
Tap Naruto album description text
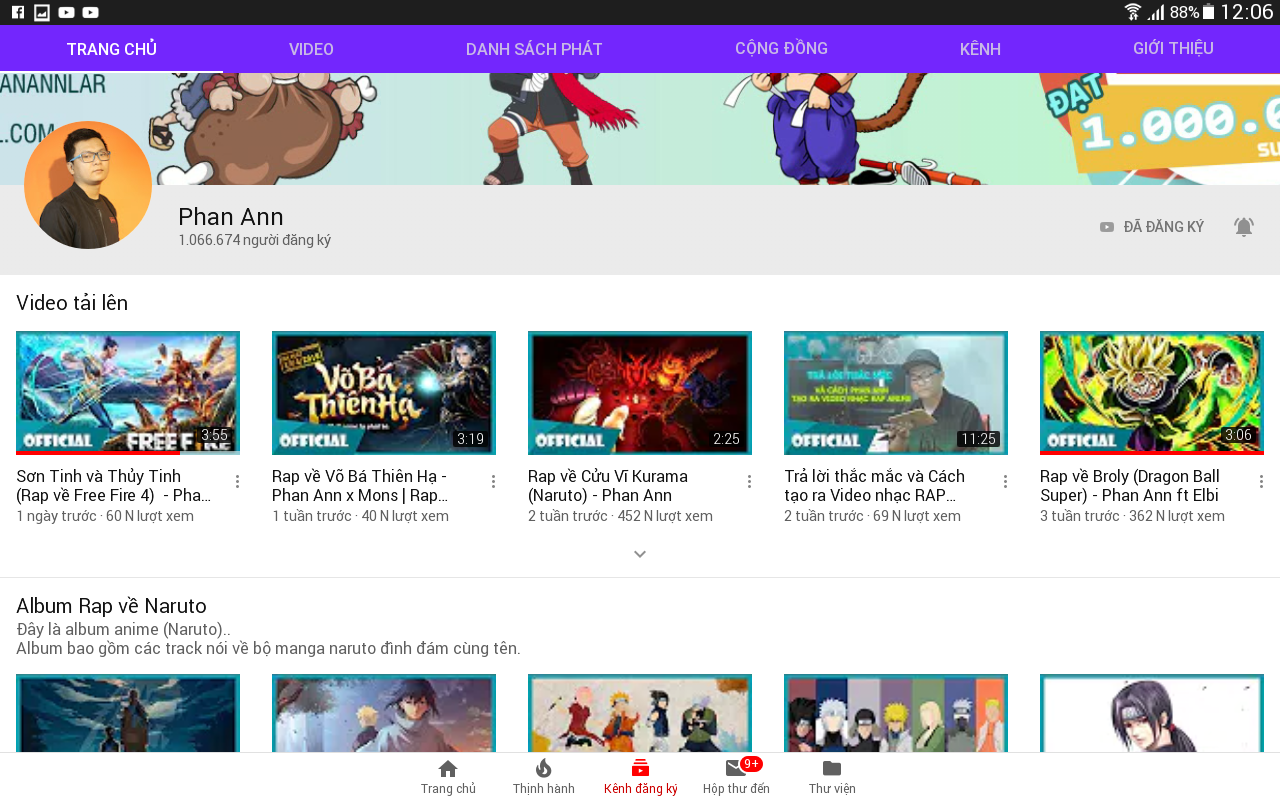[268, 639]
